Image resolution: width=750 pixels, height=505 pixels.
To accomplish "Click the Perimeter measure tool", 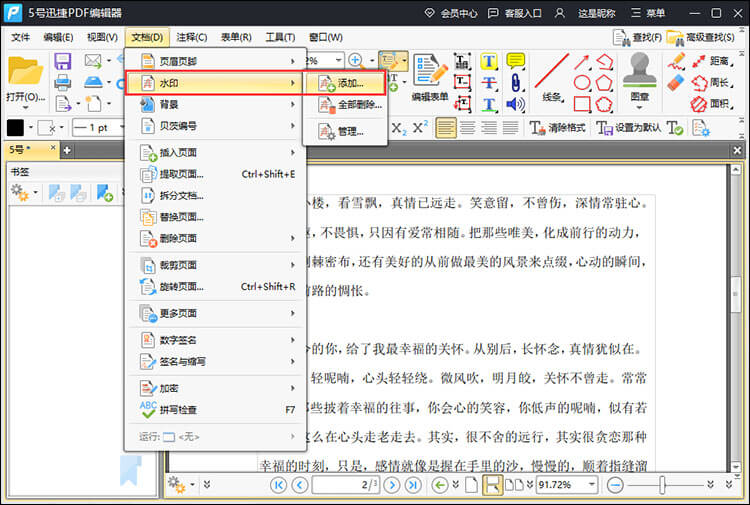I will [713, 83].
